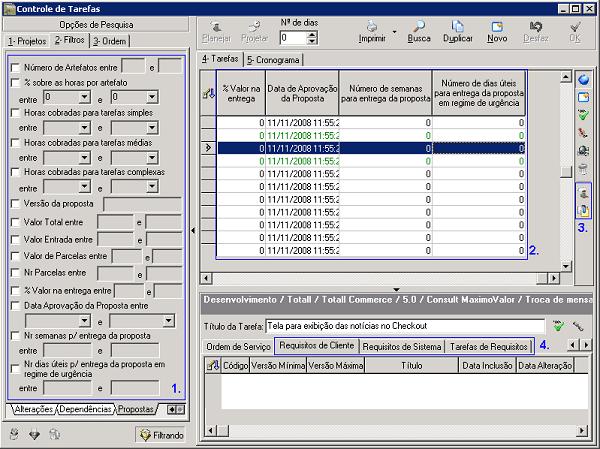600x449 pixels.
Task: Click the wrench icon beside Título da Tarefa
Action: [578, 326]
